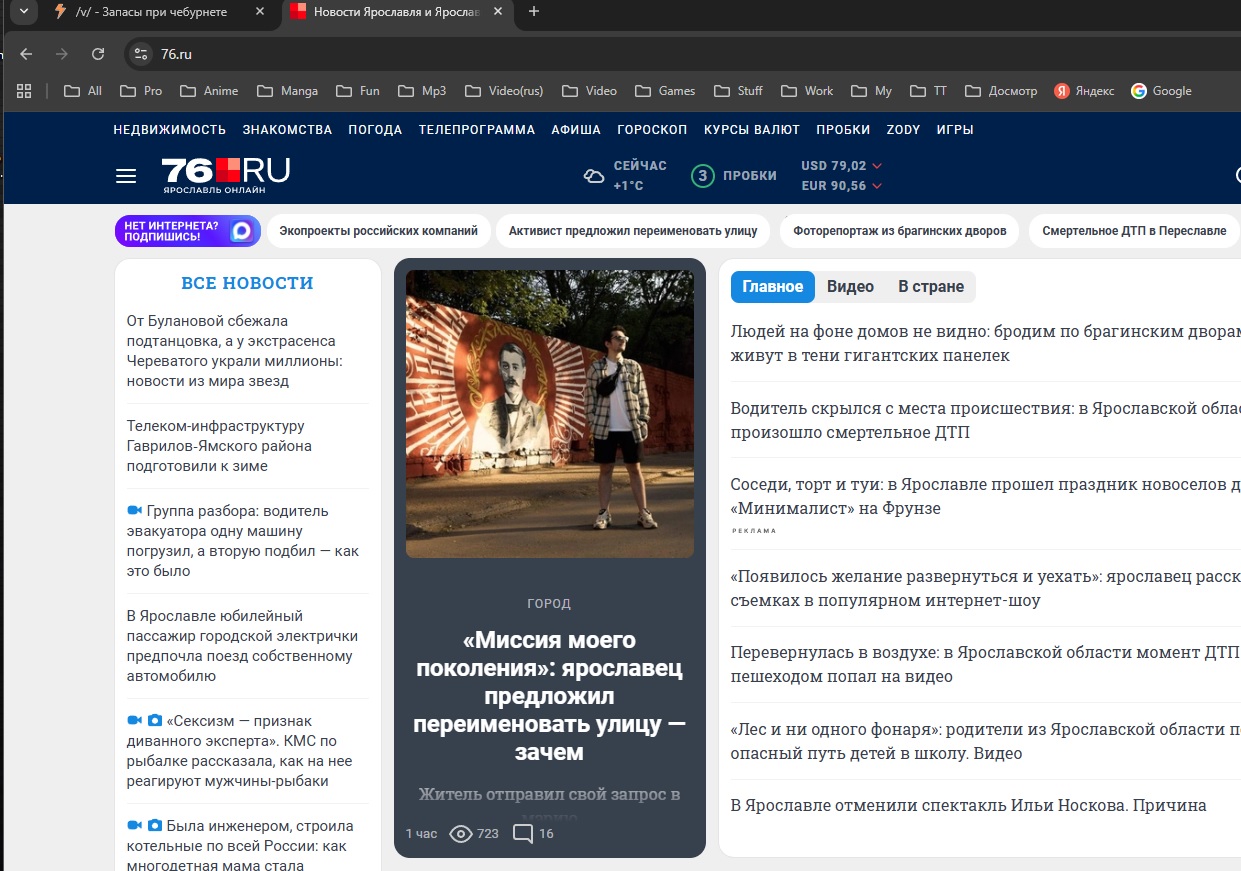Open the Досмотр bookmarks folder
This screenshot has height=871, width=1241.
[x=1001, y=91]
